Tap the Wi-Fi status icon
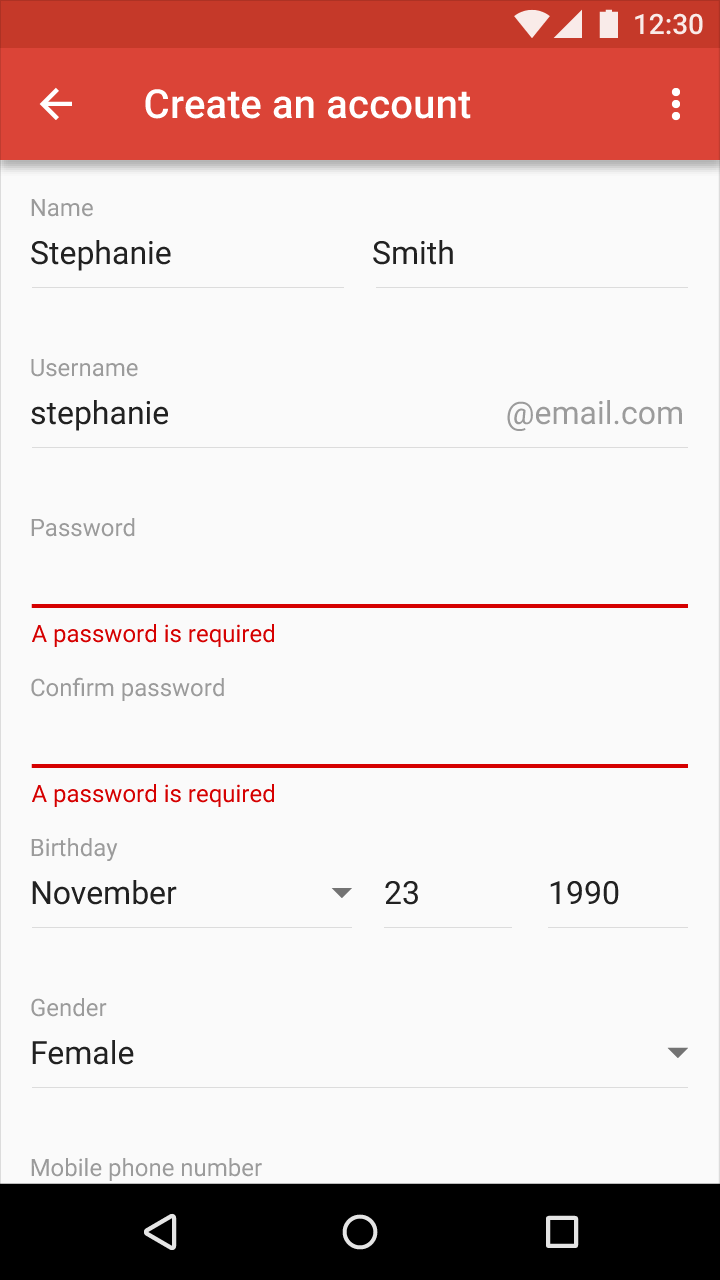 [x=532, y=24]
